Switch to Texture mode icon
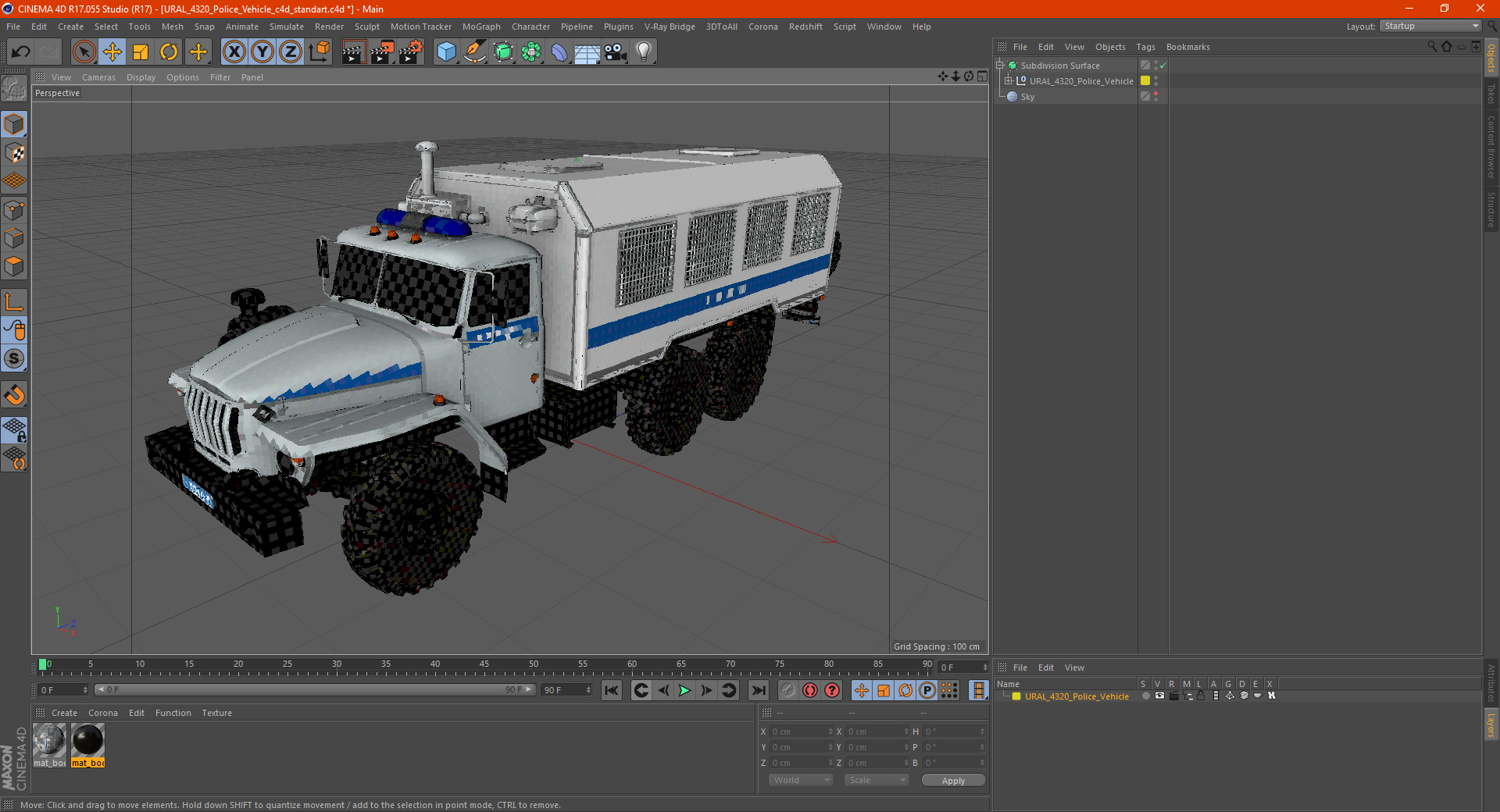 pyautogui.click(x=14, y=153)
